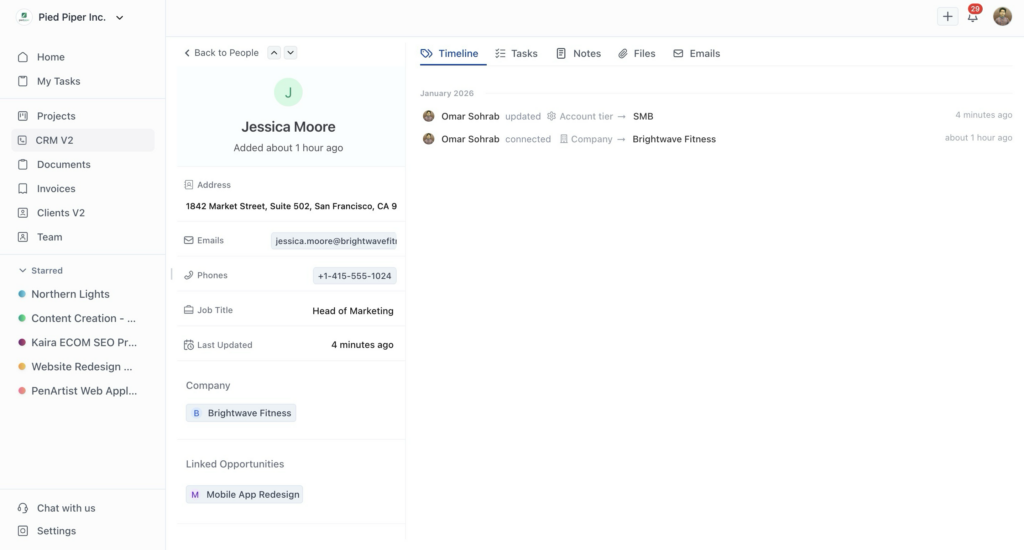This screenshot has height=550, width=1024.
Task: Collapse the Starred section
Action: point(23,271)
